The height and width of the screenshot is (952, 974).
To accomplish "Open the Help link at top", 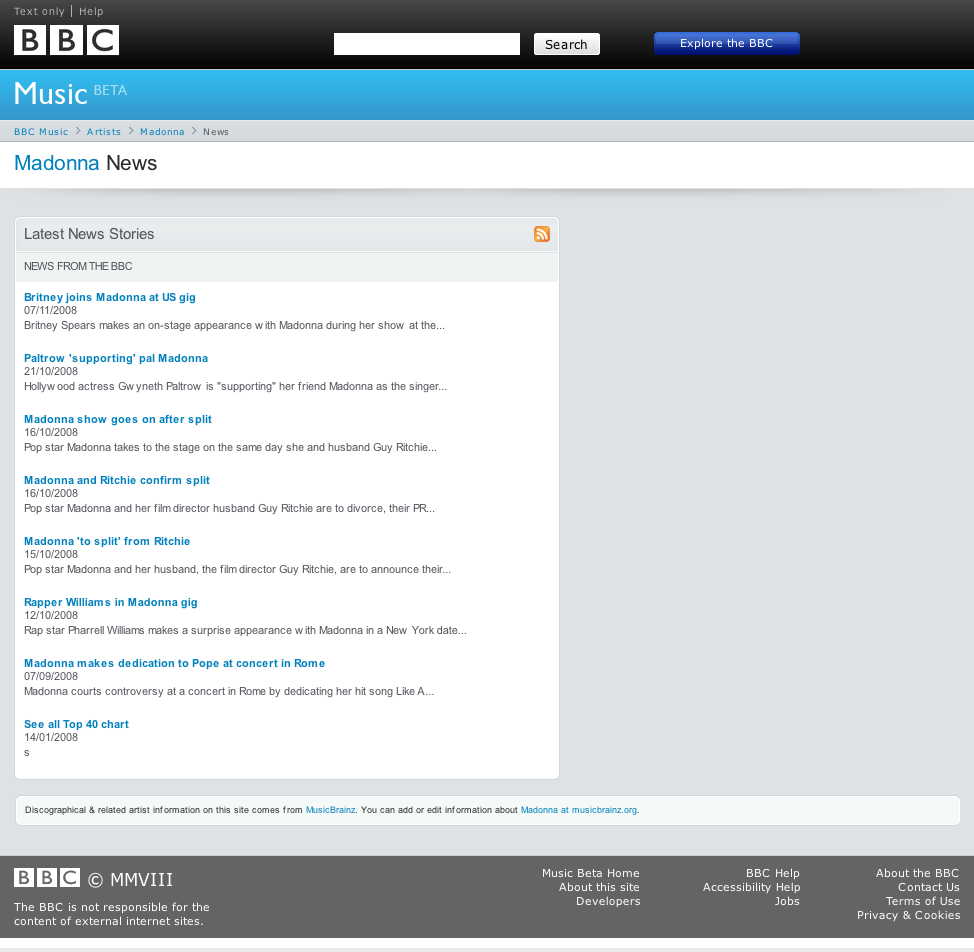I will tap(91, 11).
